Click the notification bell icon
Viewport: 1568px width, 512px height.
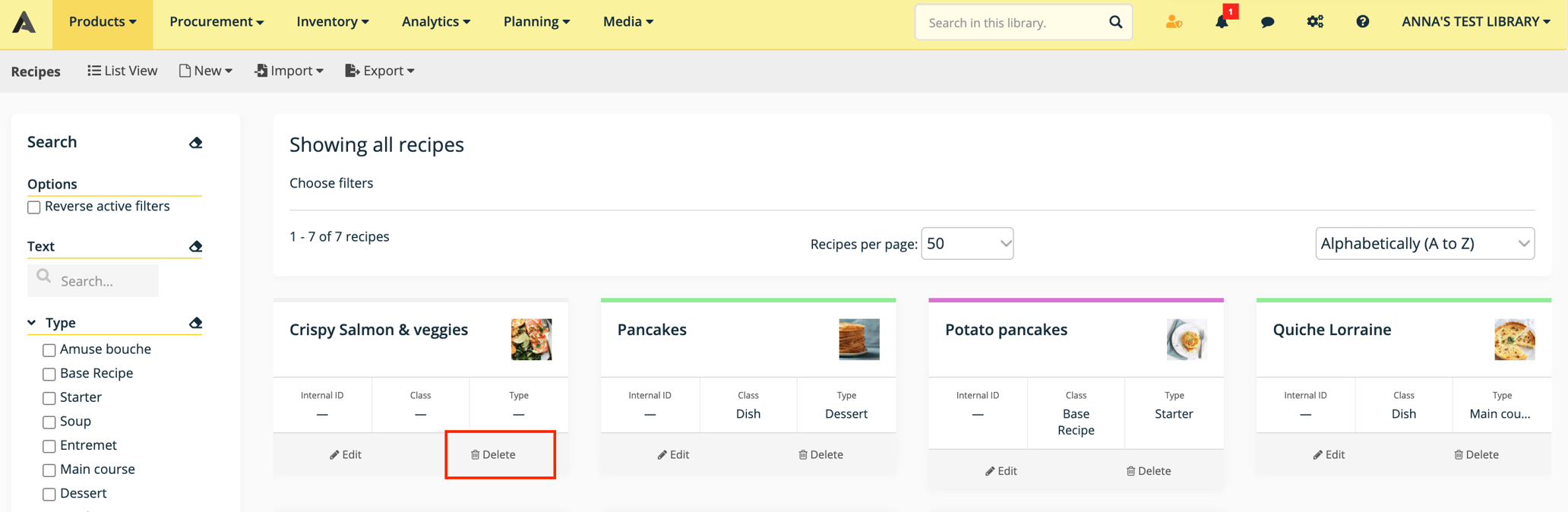point(1222,22)
